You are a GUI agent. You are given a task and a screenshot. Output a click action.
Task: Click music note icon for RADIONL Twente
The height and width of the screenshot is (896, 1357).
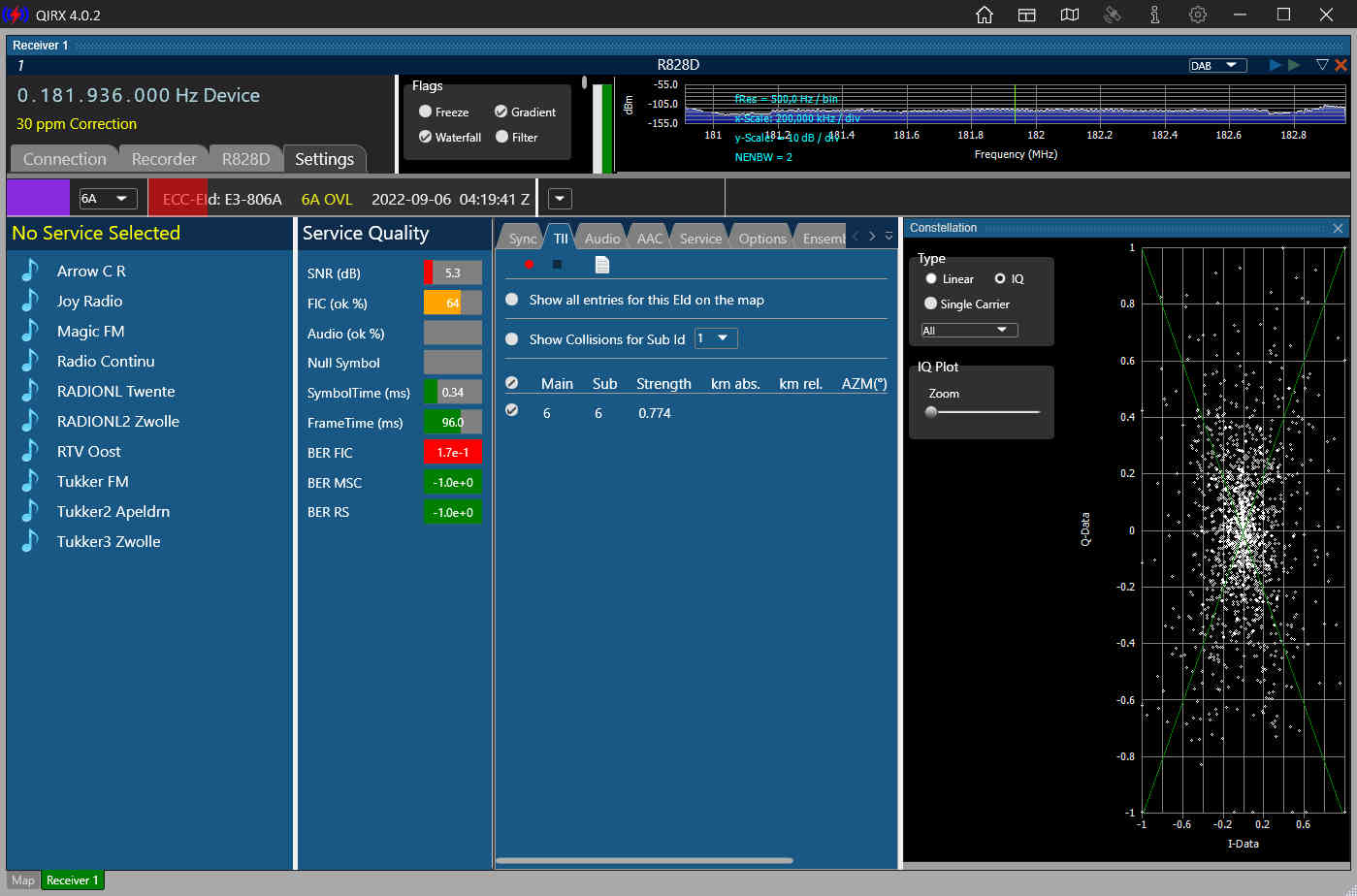pyautogui.click(x=30, y=391)
